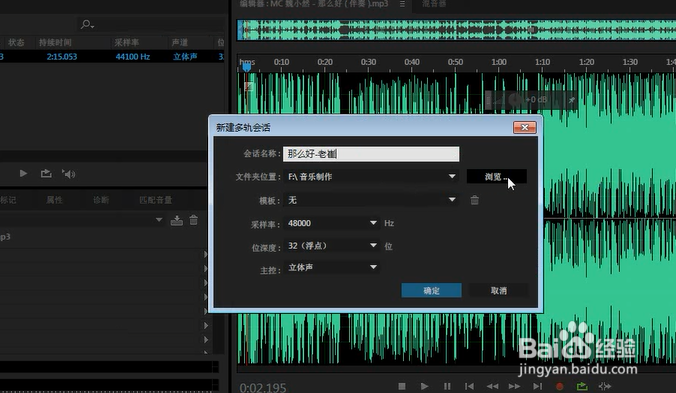Stop playback in the transport bar
This screenshot has width=676, height=393.
(402, 386)
